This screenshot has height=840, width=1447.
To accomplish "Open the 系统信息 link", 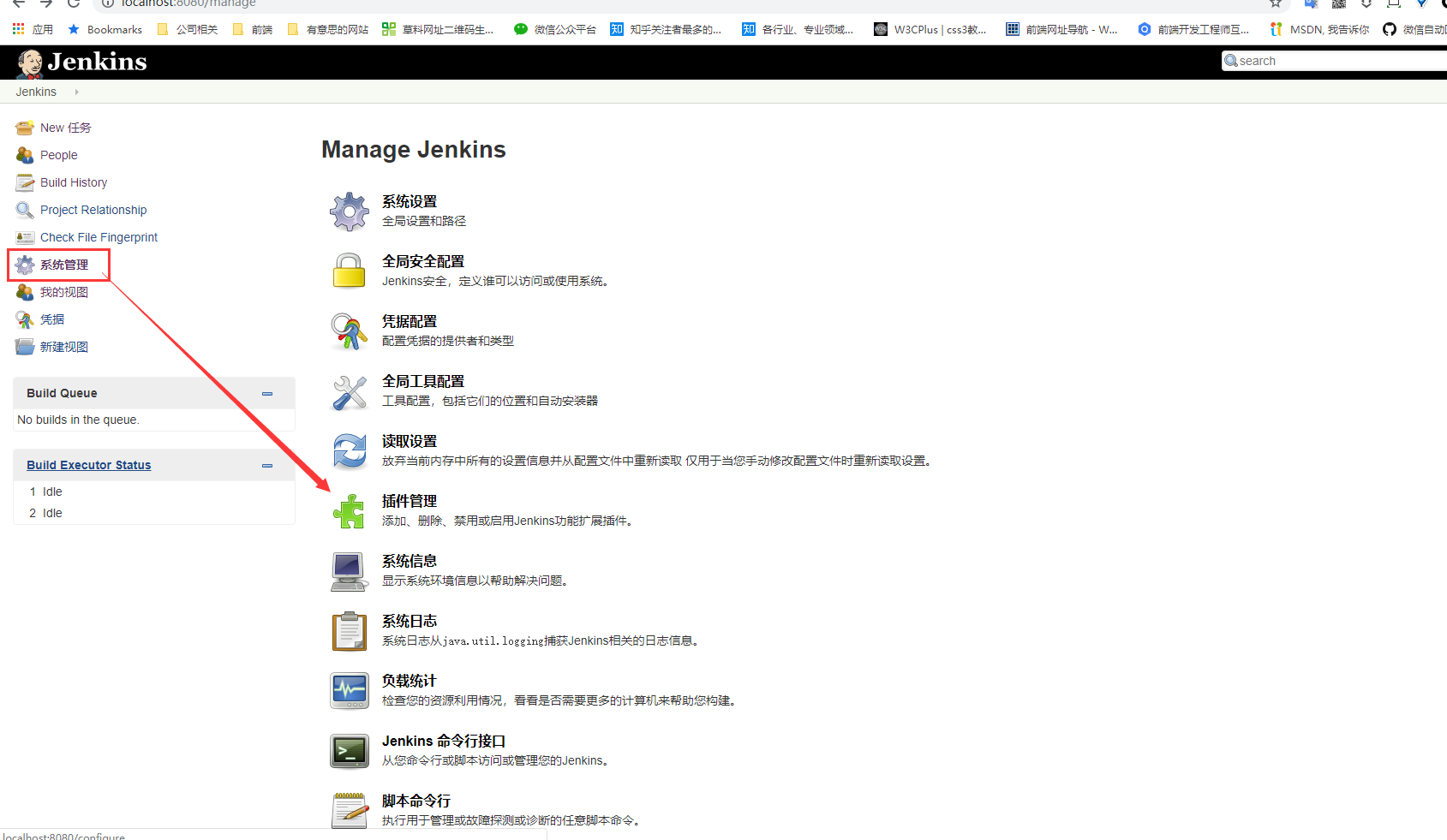I will click(x=410, y=561).
